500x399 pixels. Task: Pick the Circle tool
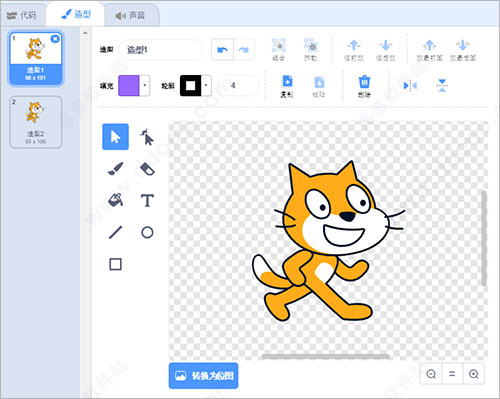147,232
